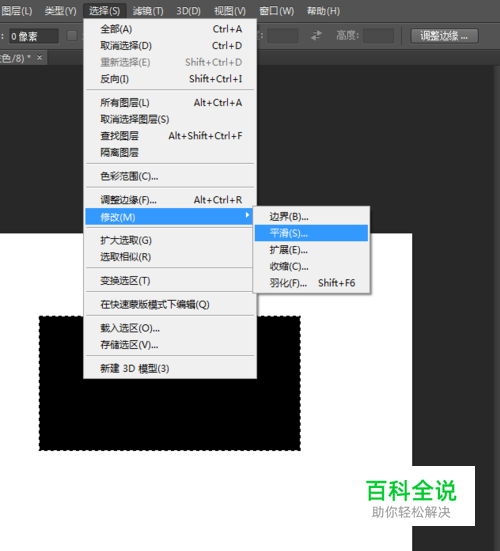The height and width of the screenshot is (551, 500).
Task: Click 在快速蒙版模式下编辑(Q)
Action: (170, 304)
